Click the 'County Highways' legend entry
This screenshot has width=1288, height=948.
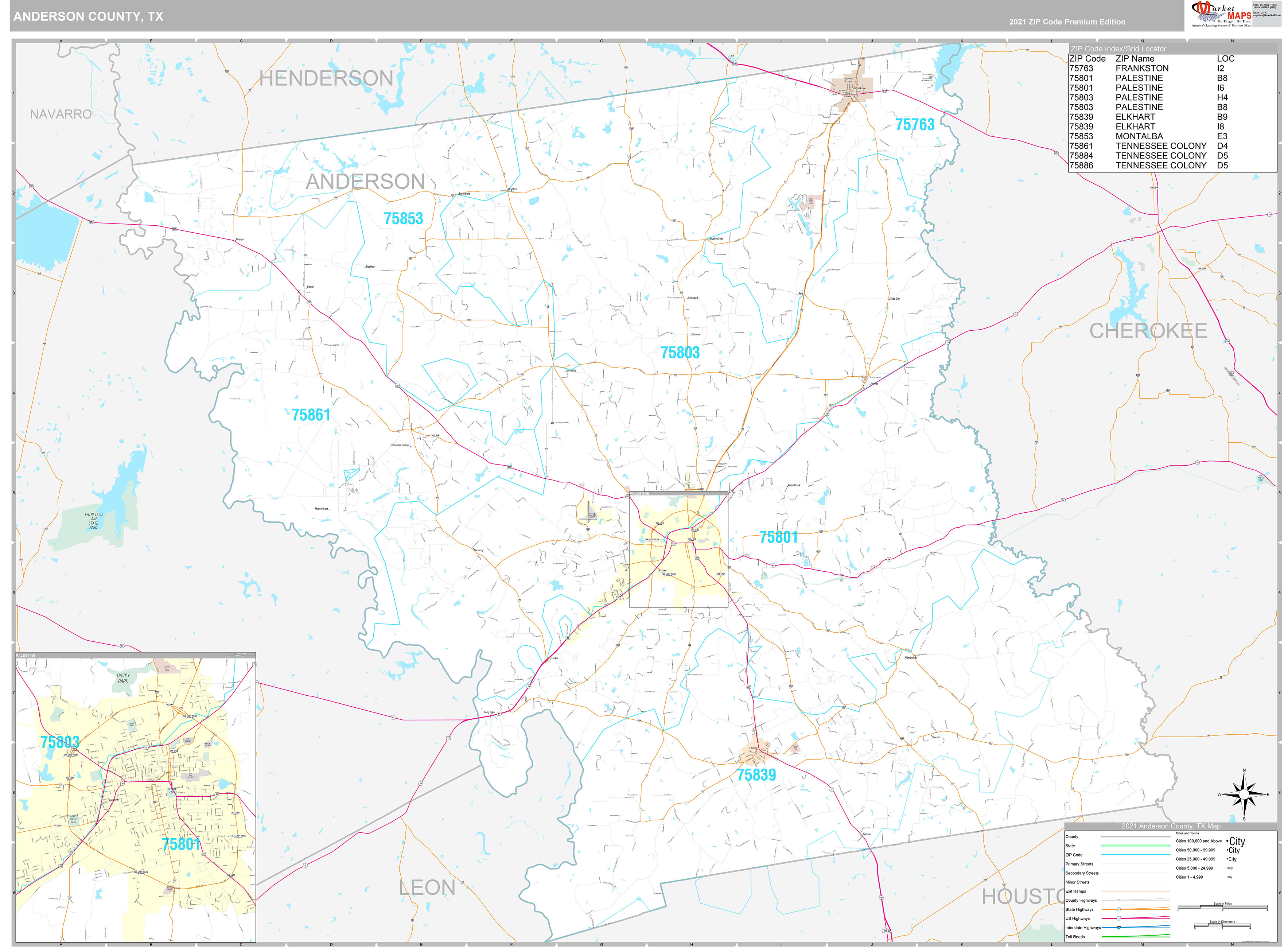(1081, 900)
